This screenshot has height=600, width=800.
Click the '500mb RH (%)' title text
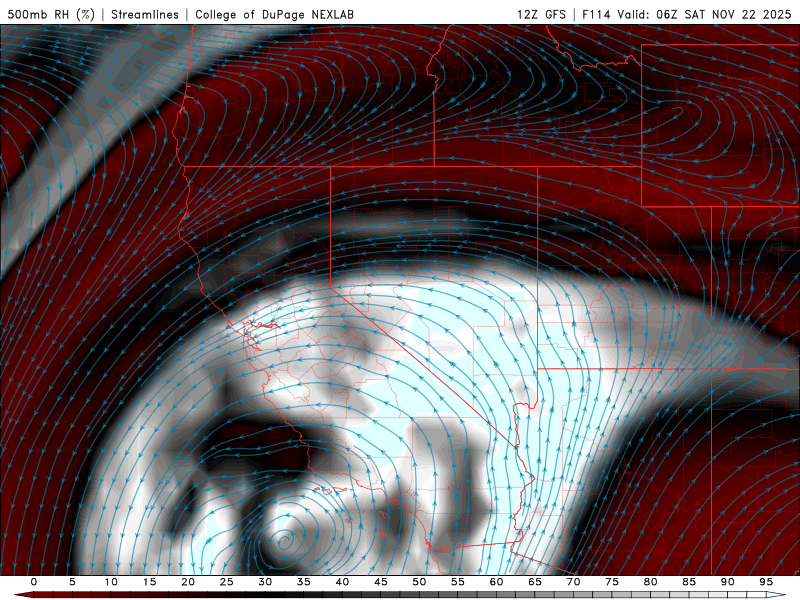(51, 14)
